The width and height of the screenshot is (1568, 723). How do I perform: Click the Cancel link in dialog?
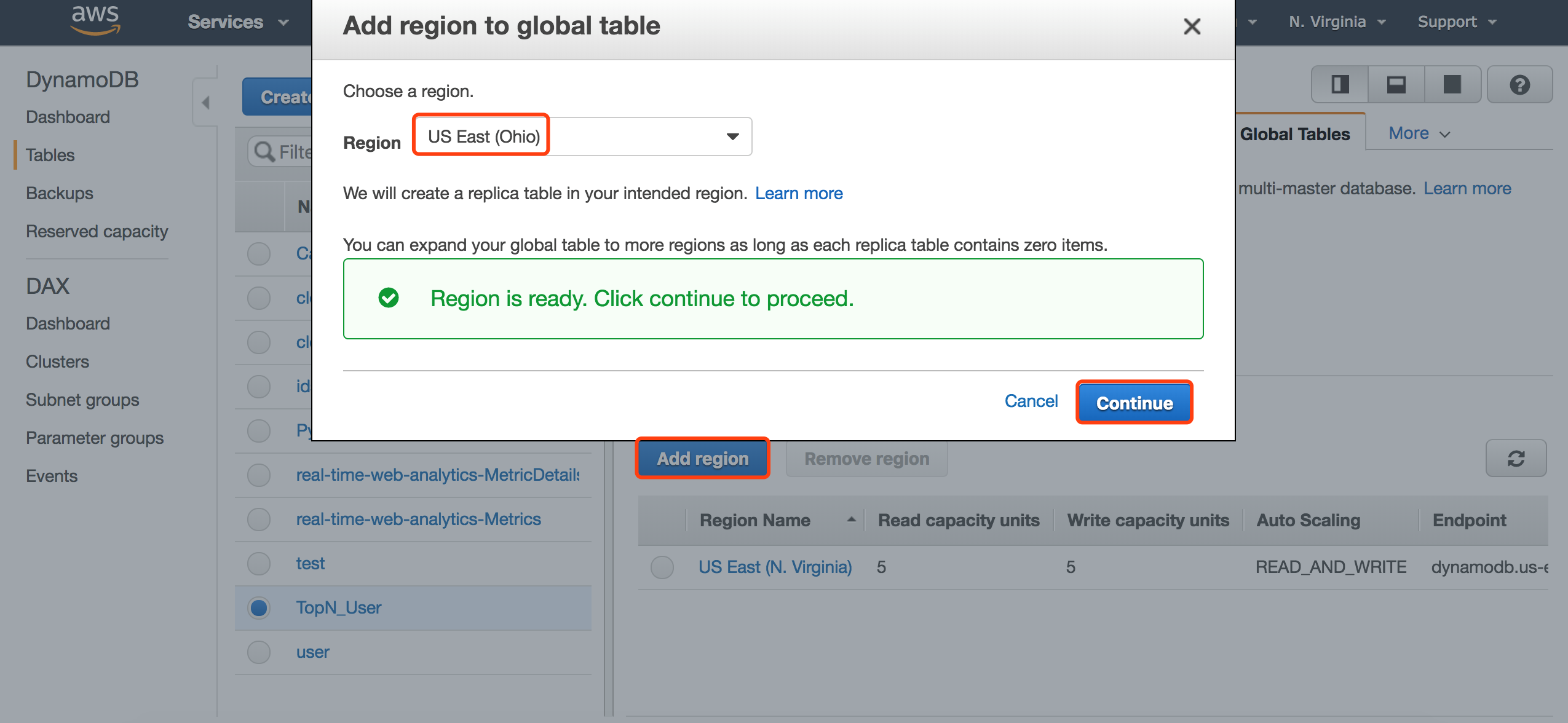(x=1031, y=401)
